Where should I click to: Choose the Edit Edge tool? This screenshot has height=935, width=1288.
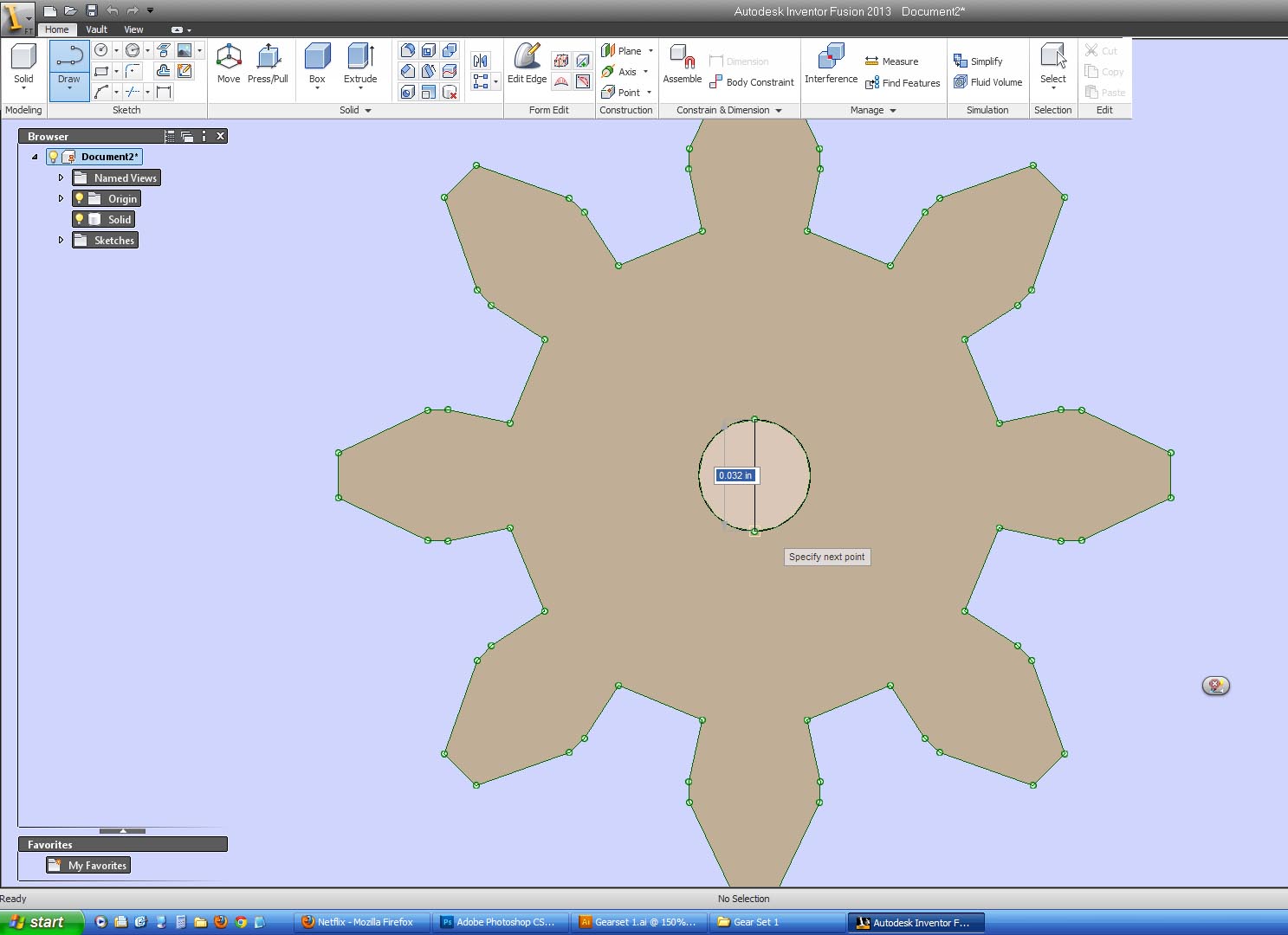(527, 65)
